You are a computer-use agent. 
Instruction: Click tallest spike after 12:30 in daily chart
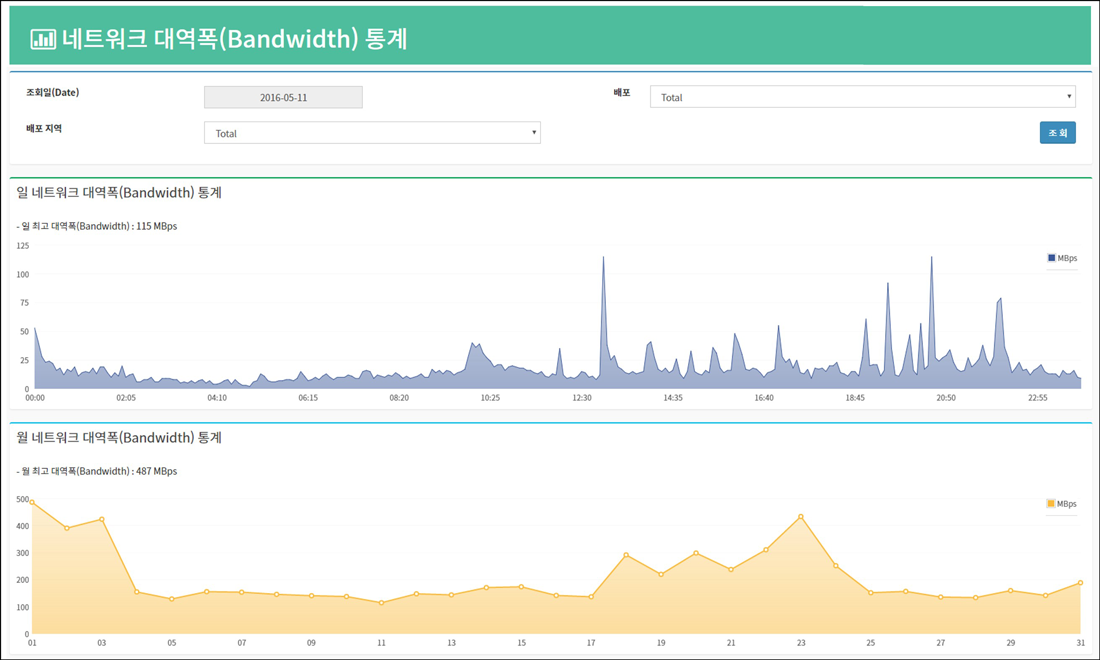click(x=603, y=258)
